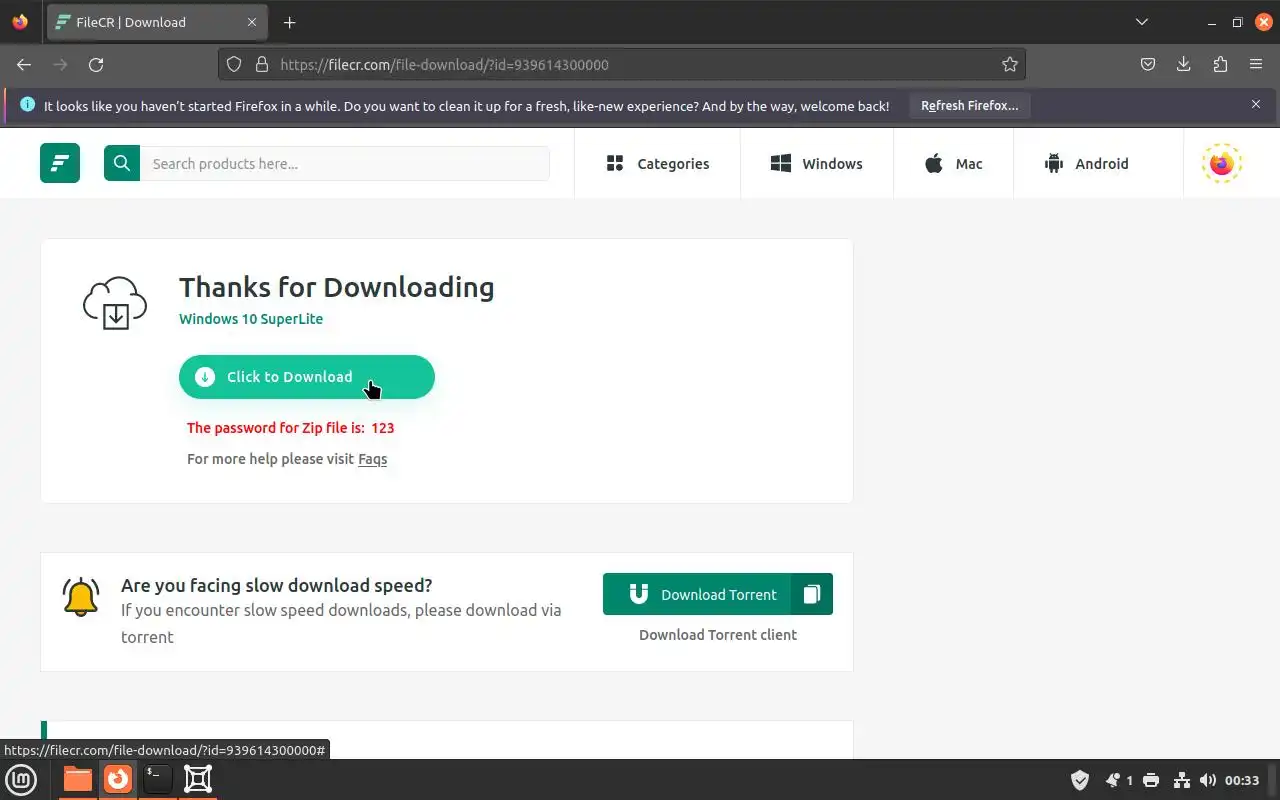The height and width of the screenshot is (800, 1280).
Task: Open the Windows 10 SuperLite link
Action: [251, 319]
